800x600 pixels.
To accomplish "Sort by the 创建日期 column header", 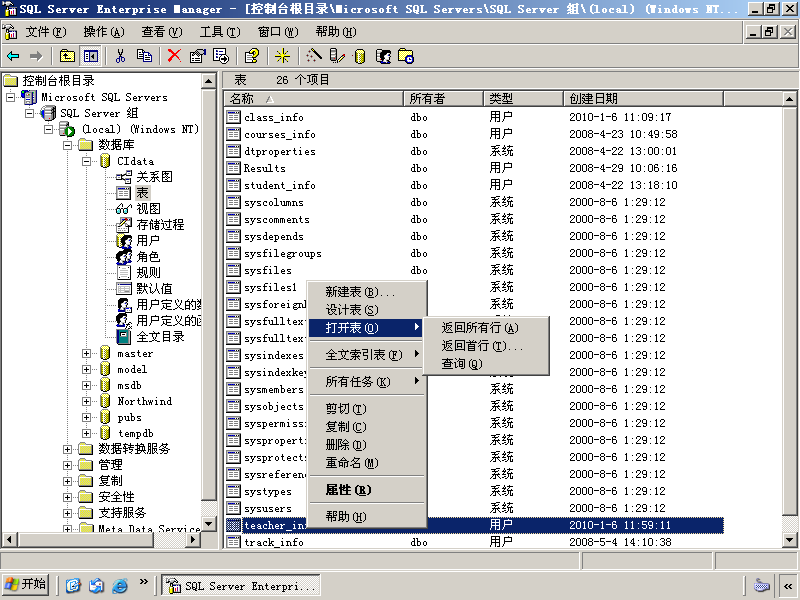I will pos(643,98).
